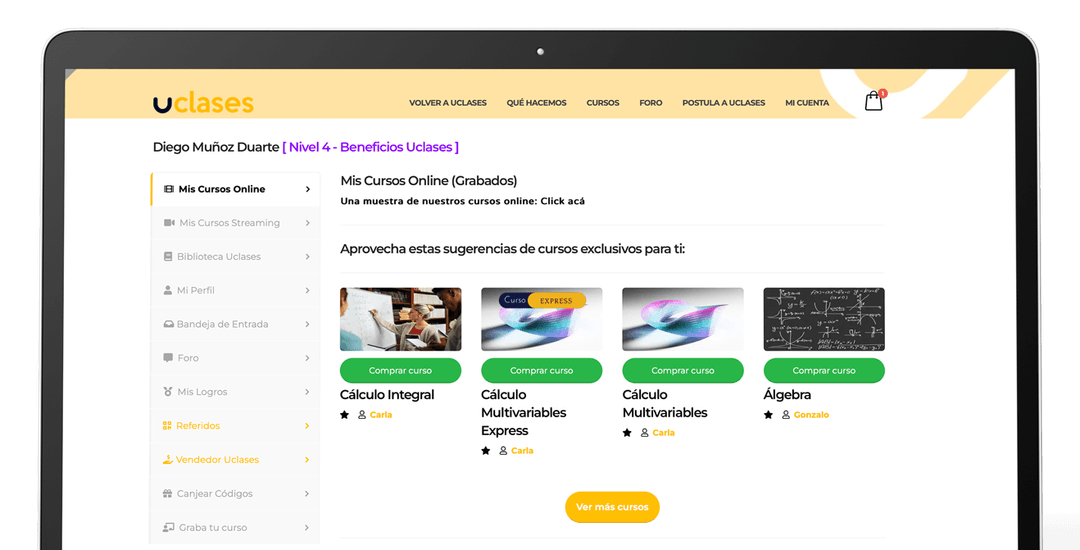Open QUÉ HACEMOS in top navigation
Viewport: 1080px width, 550px height.
537,103
